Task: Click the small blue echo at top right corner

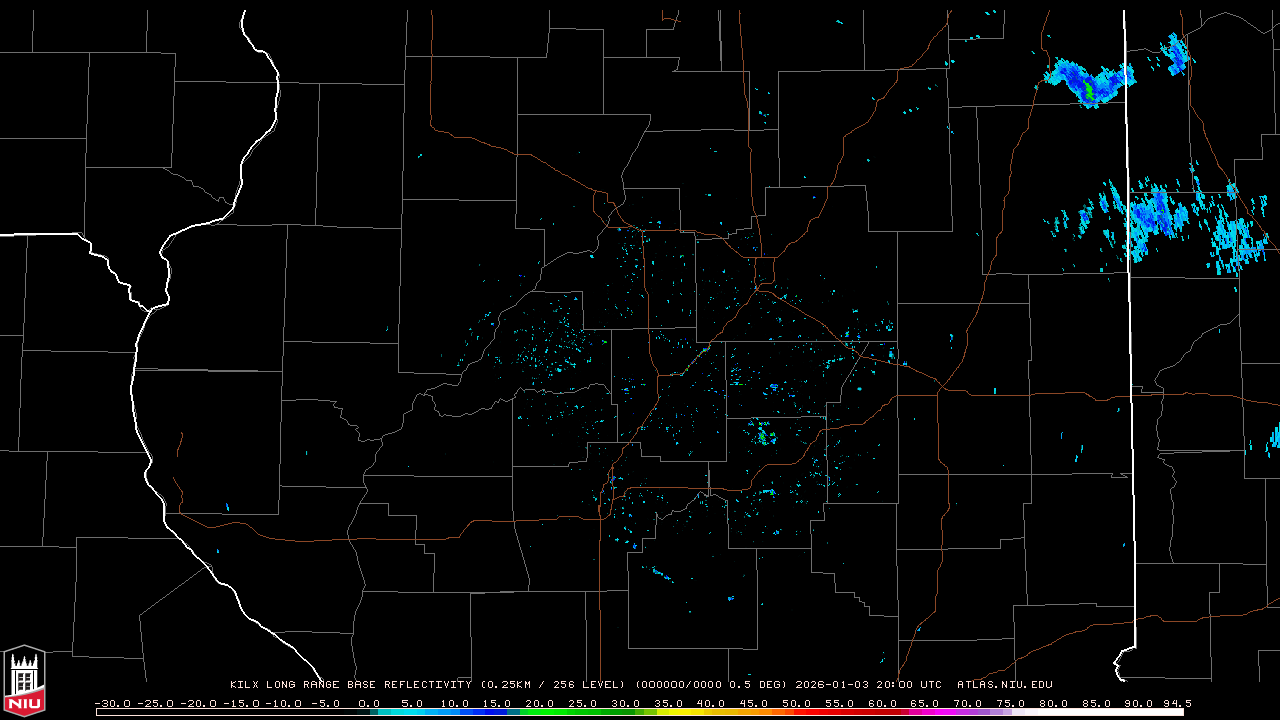Action: click(x=1176, y=54)
